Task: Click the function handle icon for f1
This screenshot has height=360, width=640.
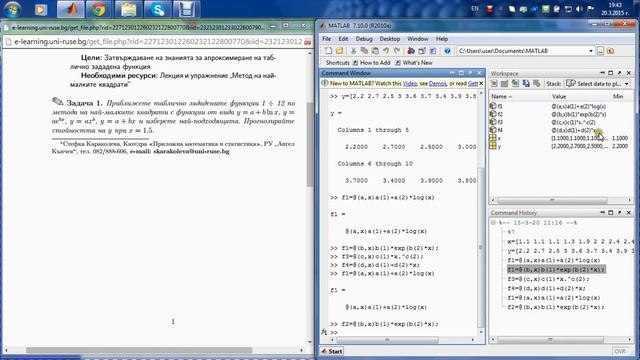Action: click(493, 106)
